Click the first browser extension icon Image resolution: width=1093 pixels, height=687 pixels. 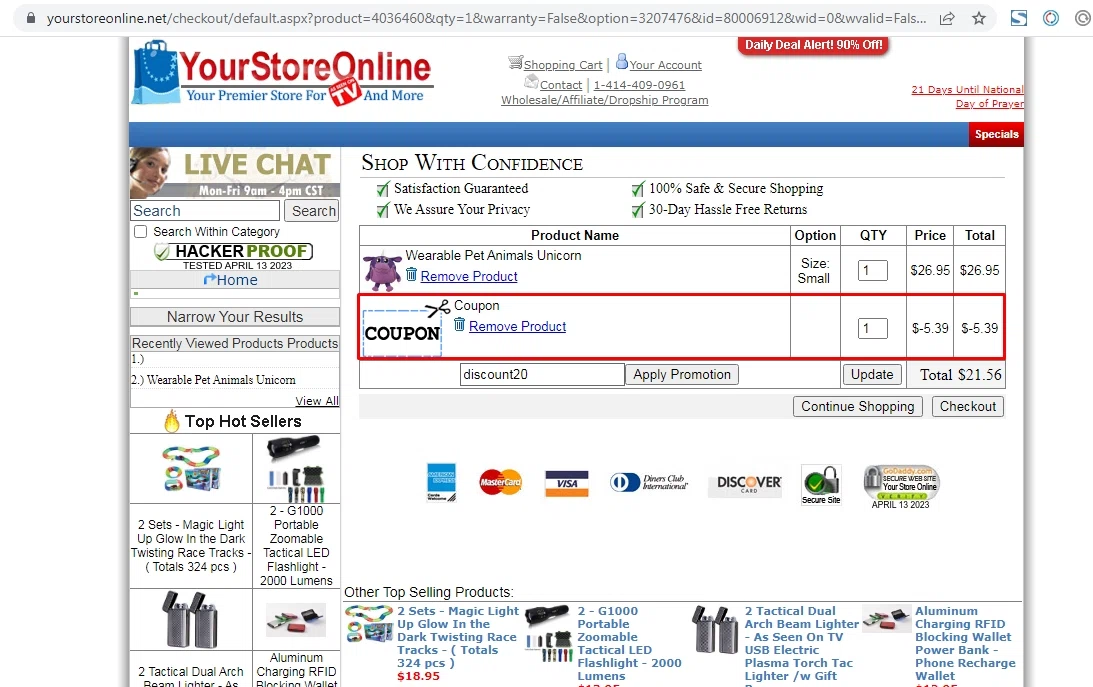click(x=1018, y=19)
